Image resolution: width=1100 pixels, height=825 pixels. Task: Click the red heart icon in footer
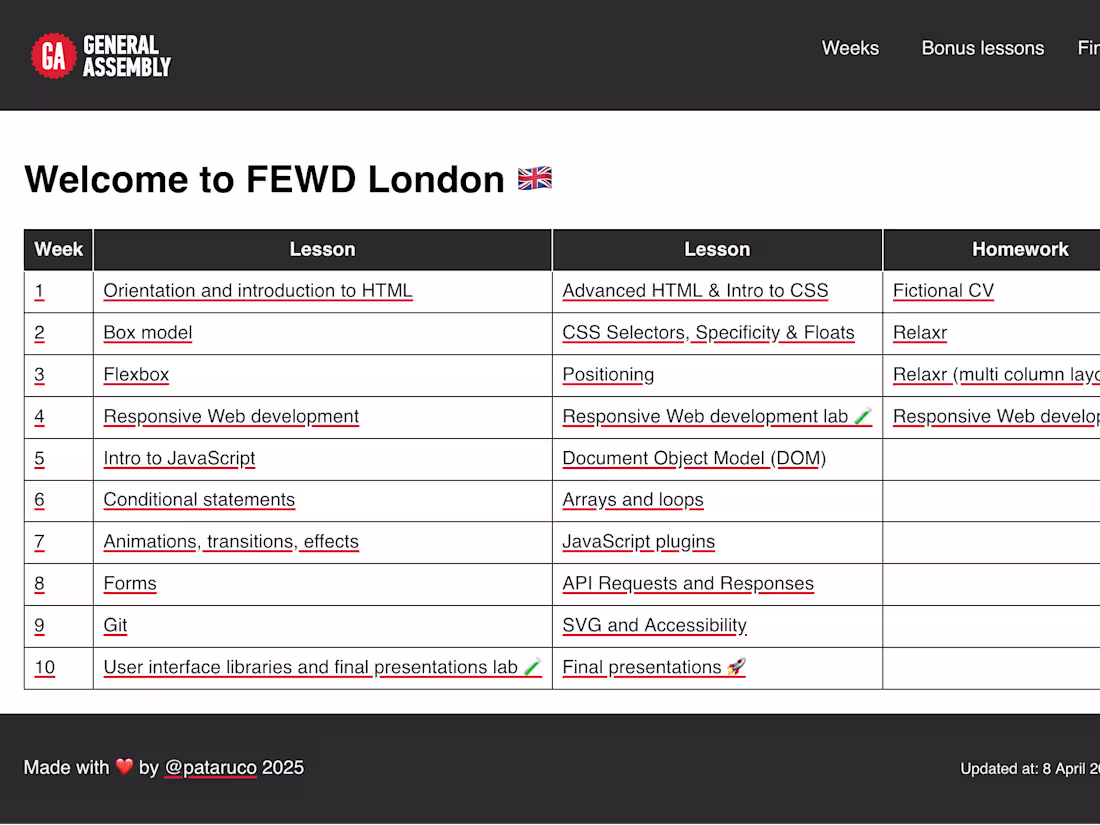pyautogui.click(x=124, y=768)
